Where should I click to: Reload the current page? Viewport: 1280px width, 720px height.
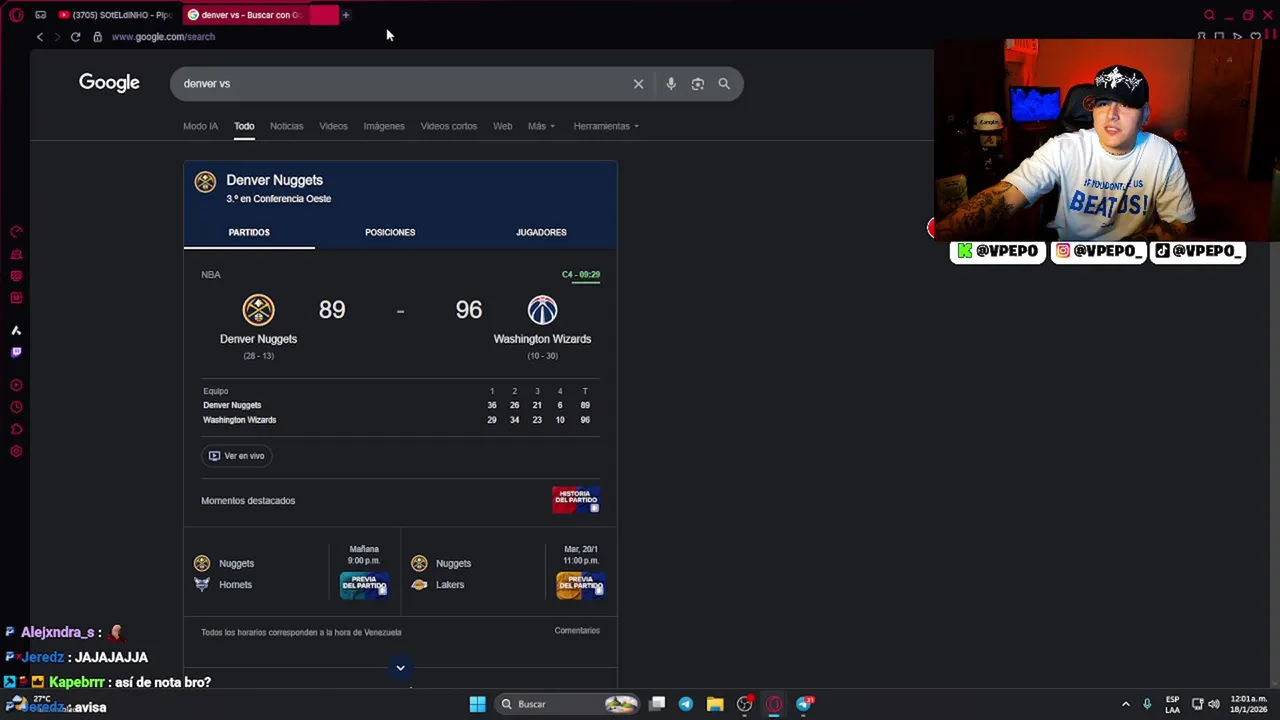pyautogui.click(x=75, y=37)
